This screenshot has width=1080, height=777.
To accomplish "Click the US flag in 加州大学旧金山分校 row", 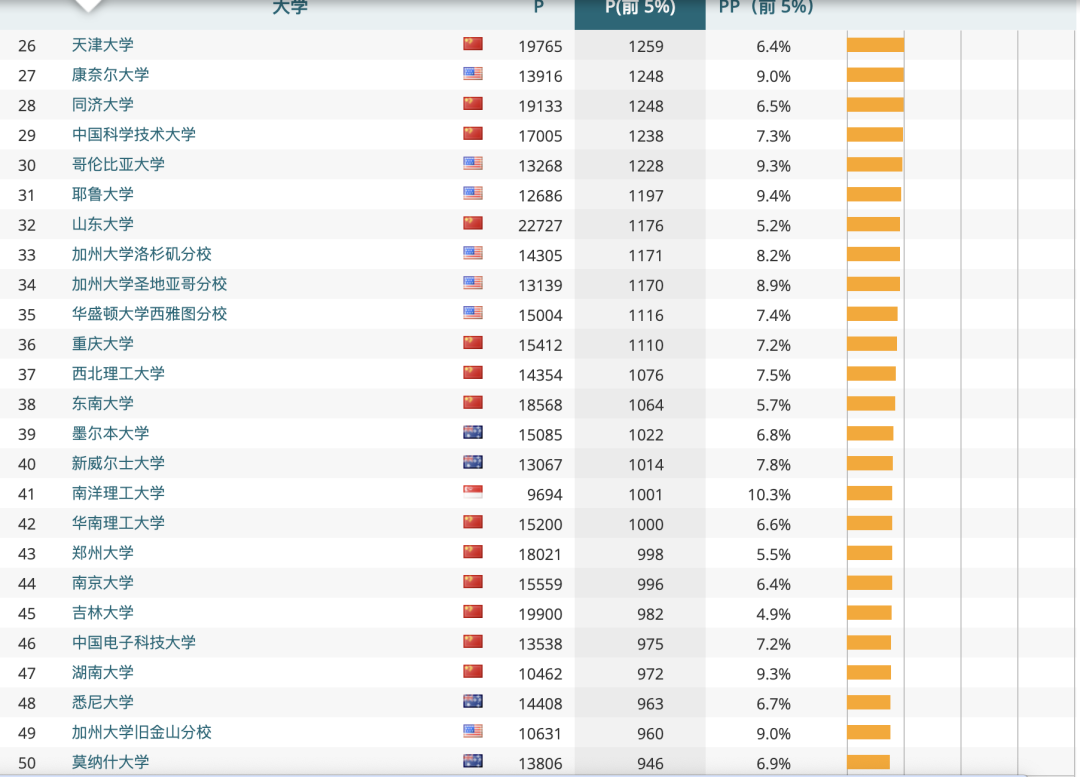I will coord(473,731).
